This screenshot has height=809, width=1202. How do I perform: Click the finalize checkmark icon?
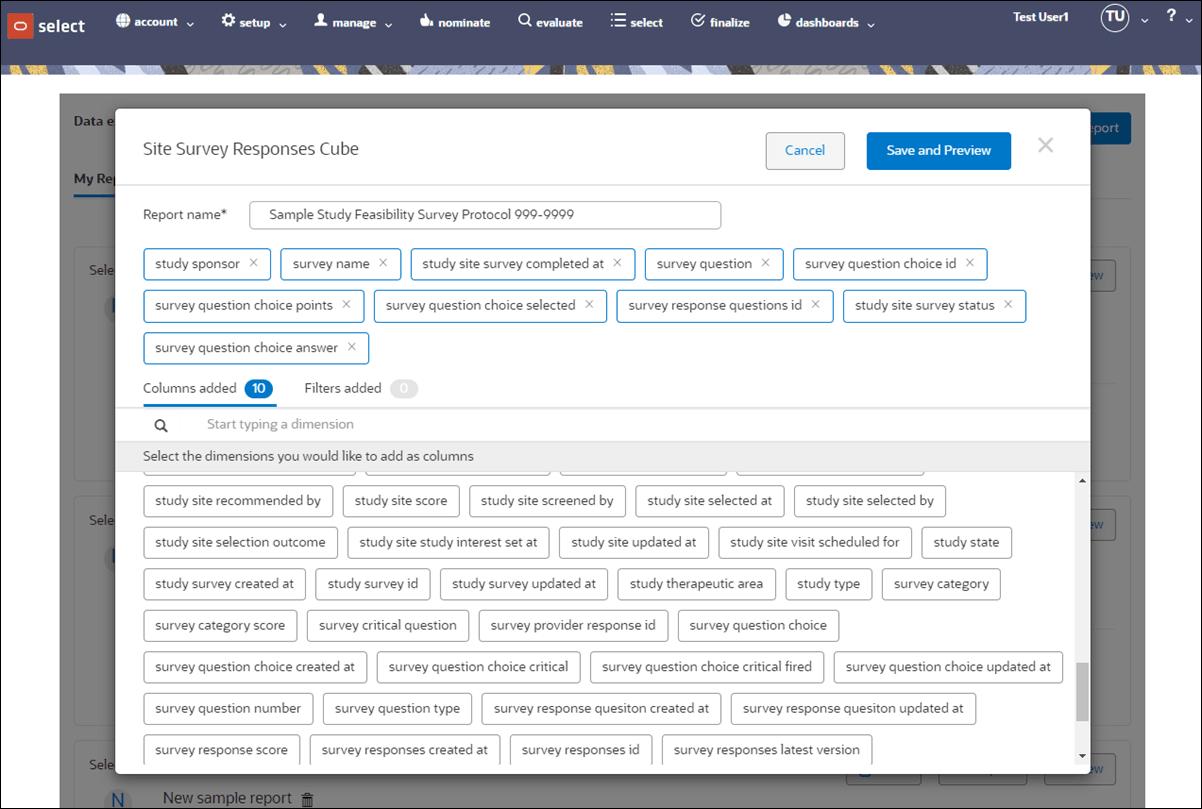[x=696, y=21]
